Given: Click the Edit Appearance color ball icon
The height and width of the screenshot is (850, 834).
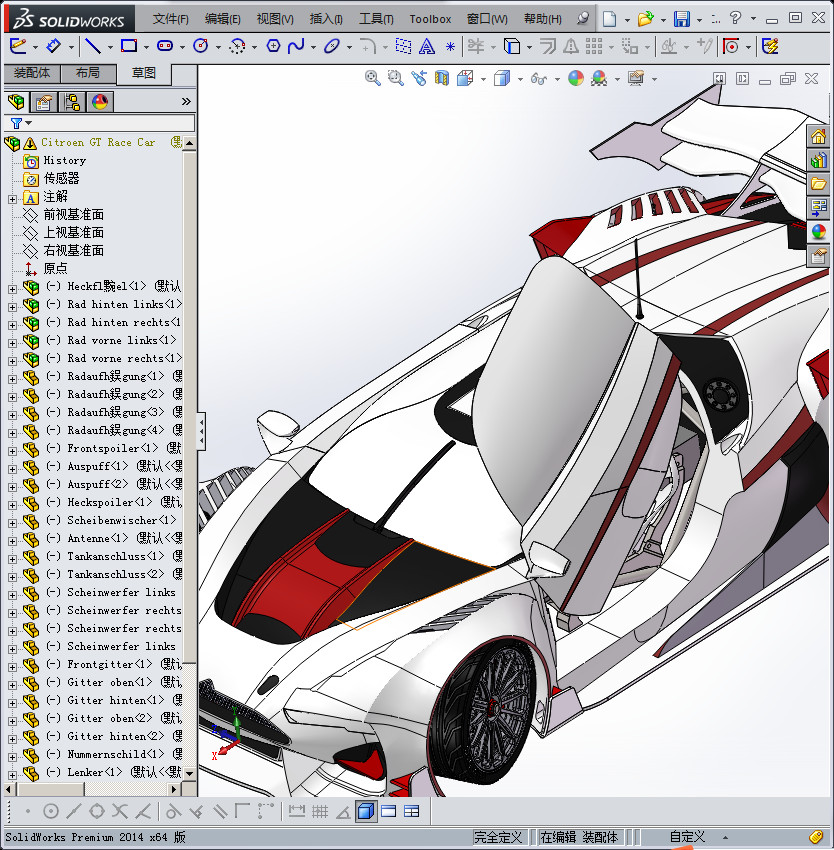Looking at the screenshot, I should coord(575,78).
